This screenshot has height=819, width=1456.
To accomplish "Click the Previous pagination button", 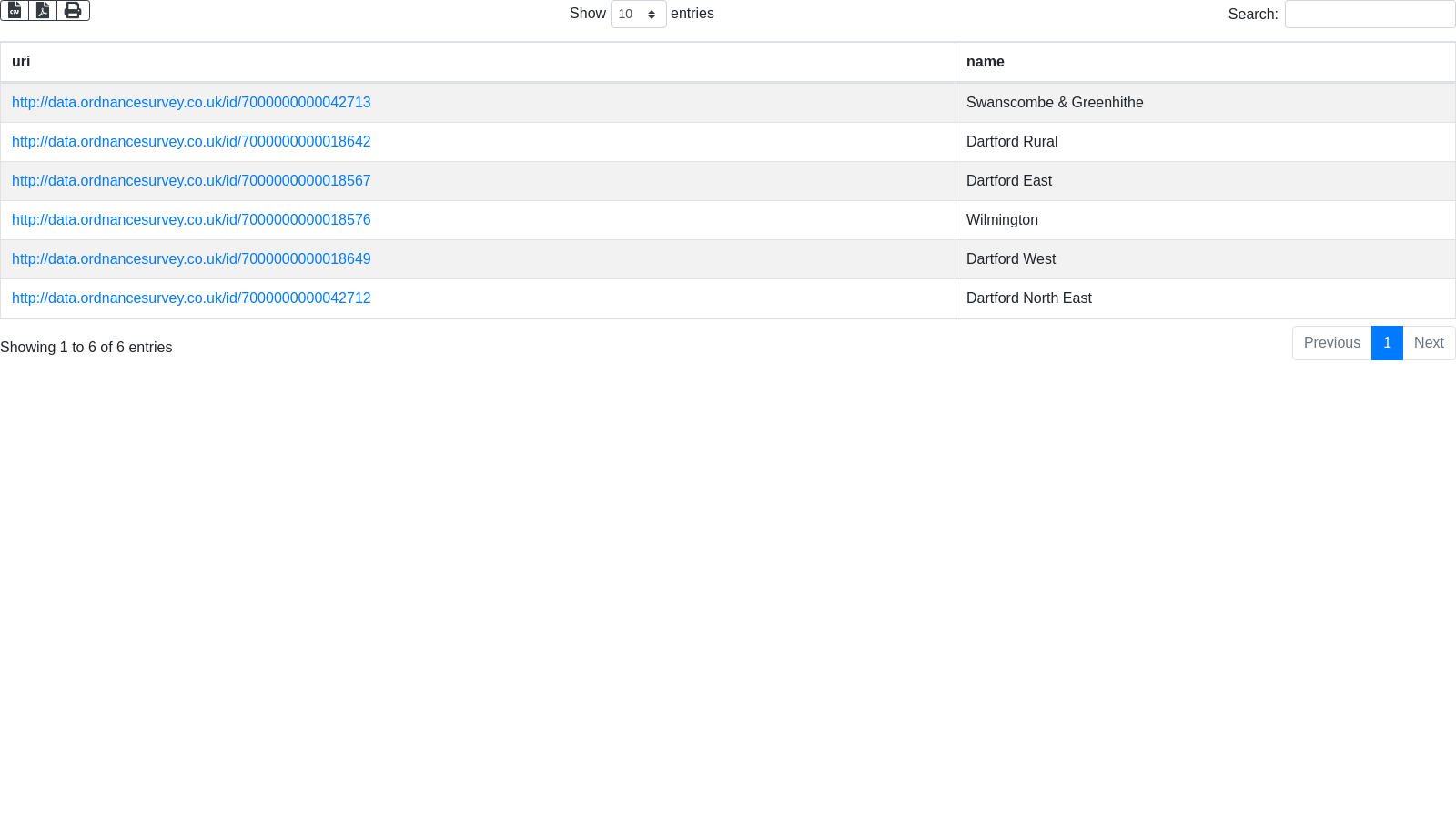I will (1331, 343).
